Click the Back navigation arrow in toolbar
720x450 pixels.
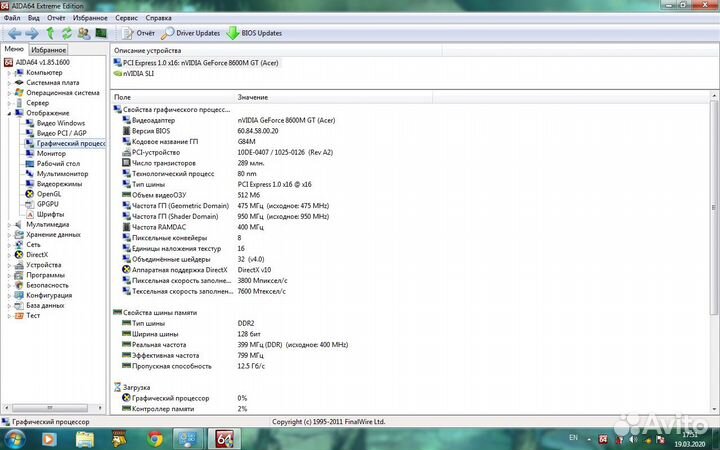(15, 33)
